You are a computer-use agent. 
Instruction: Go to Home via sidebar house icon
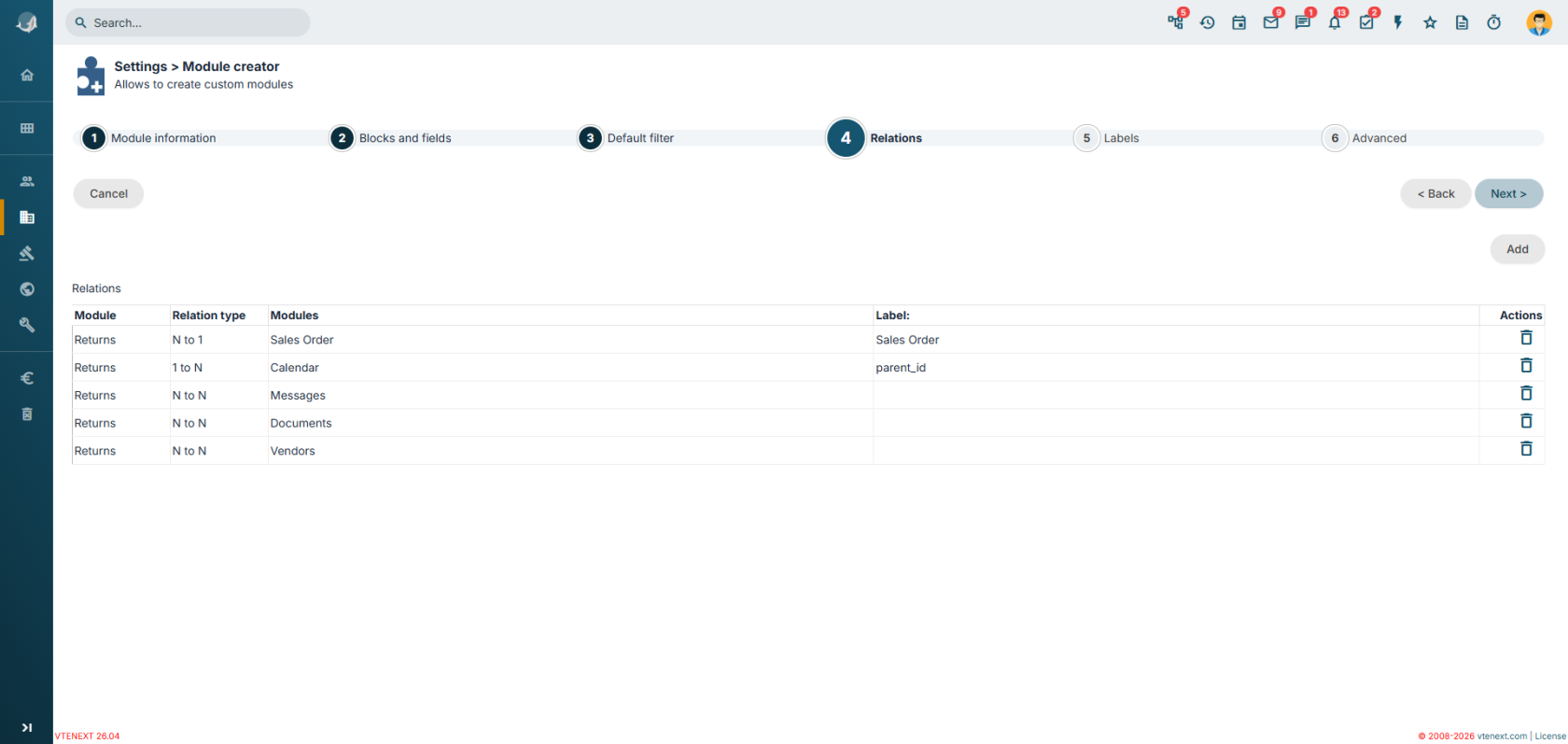click(x=27, y=75)
